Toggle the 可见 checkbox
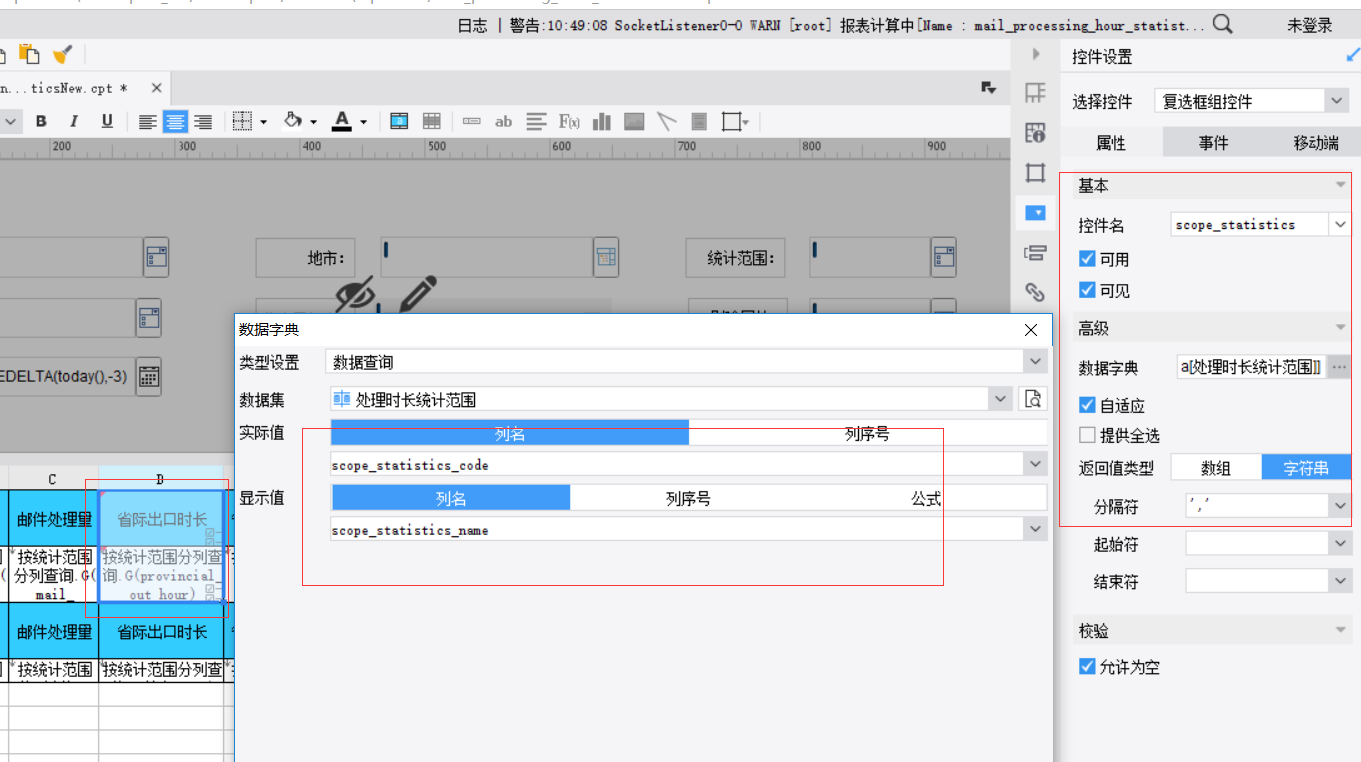 pos(1088,290)
